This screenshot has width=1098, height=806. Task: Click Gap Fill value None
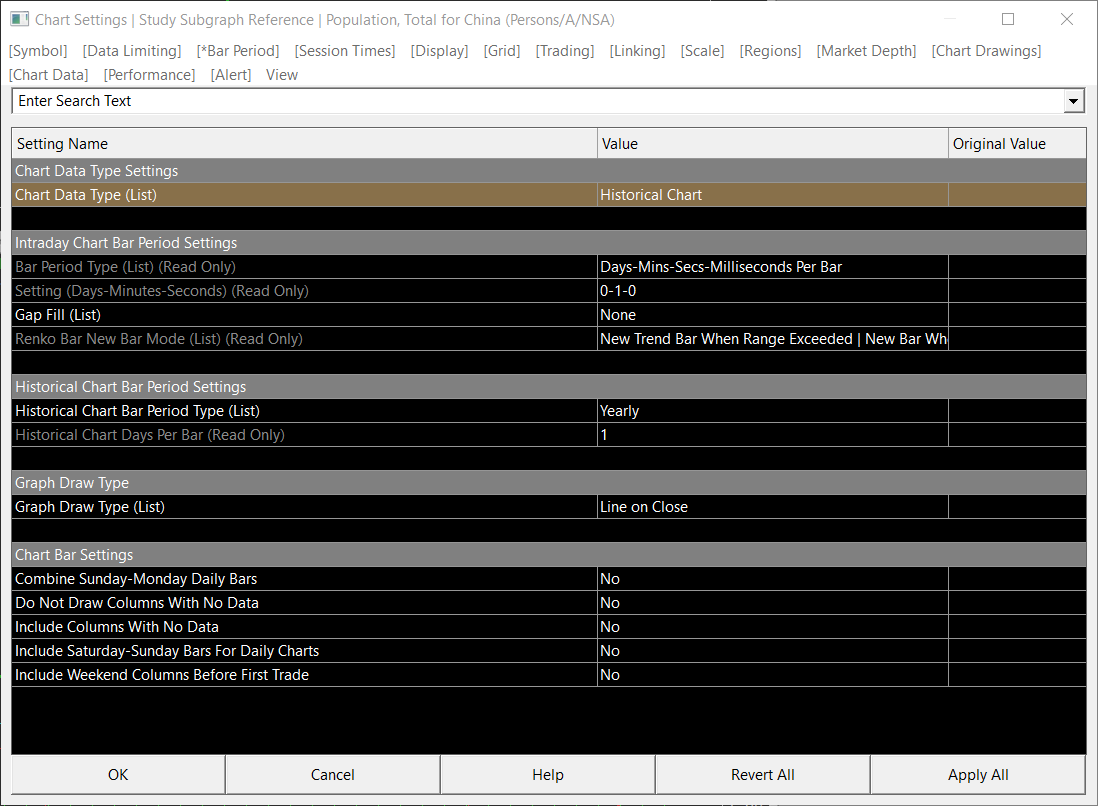[x=772, y=315]
